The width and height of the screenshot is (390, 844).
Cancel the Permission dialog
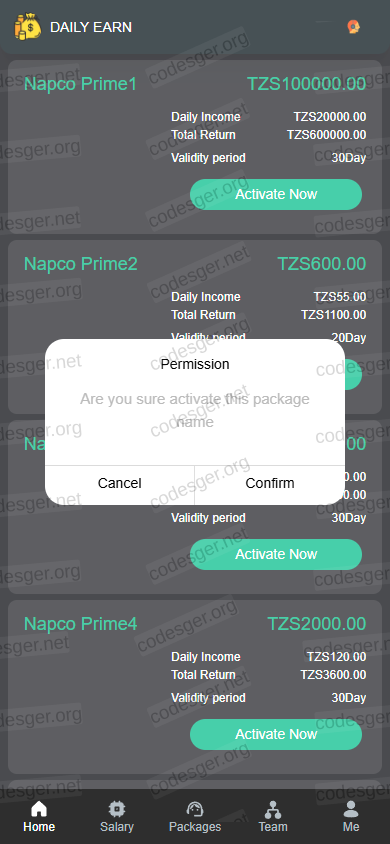[119, 483]
